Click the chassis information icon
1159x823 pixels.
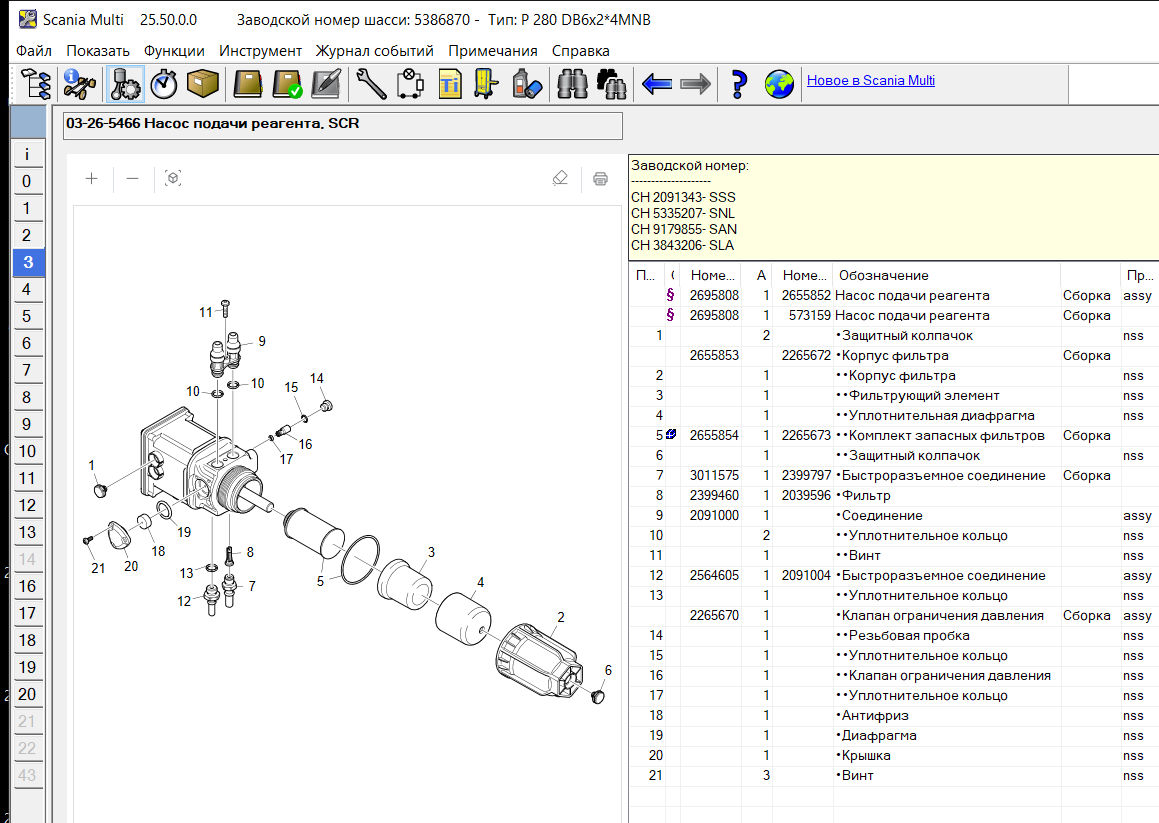(x=79, y=84)
